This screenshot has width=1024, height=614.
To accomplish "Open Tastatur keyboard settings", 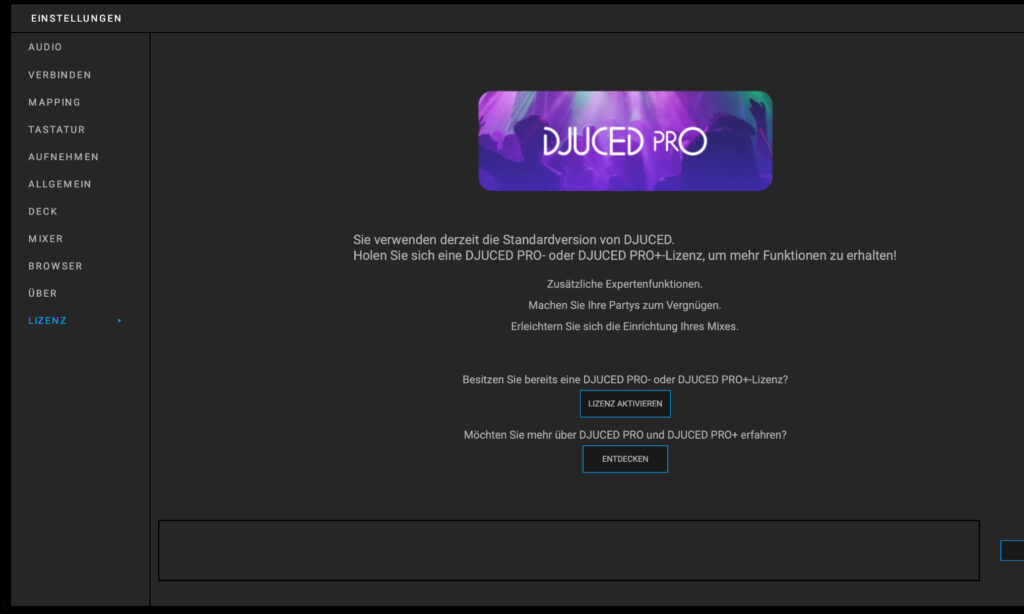I will click(56, 130).
